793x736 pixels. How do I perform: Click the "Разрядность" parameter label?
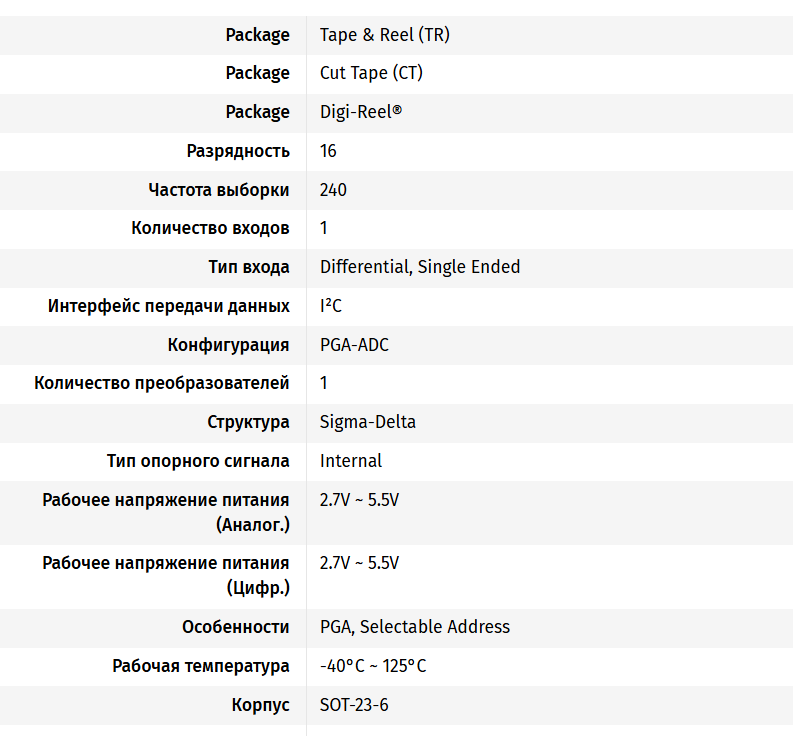point(238,151)
